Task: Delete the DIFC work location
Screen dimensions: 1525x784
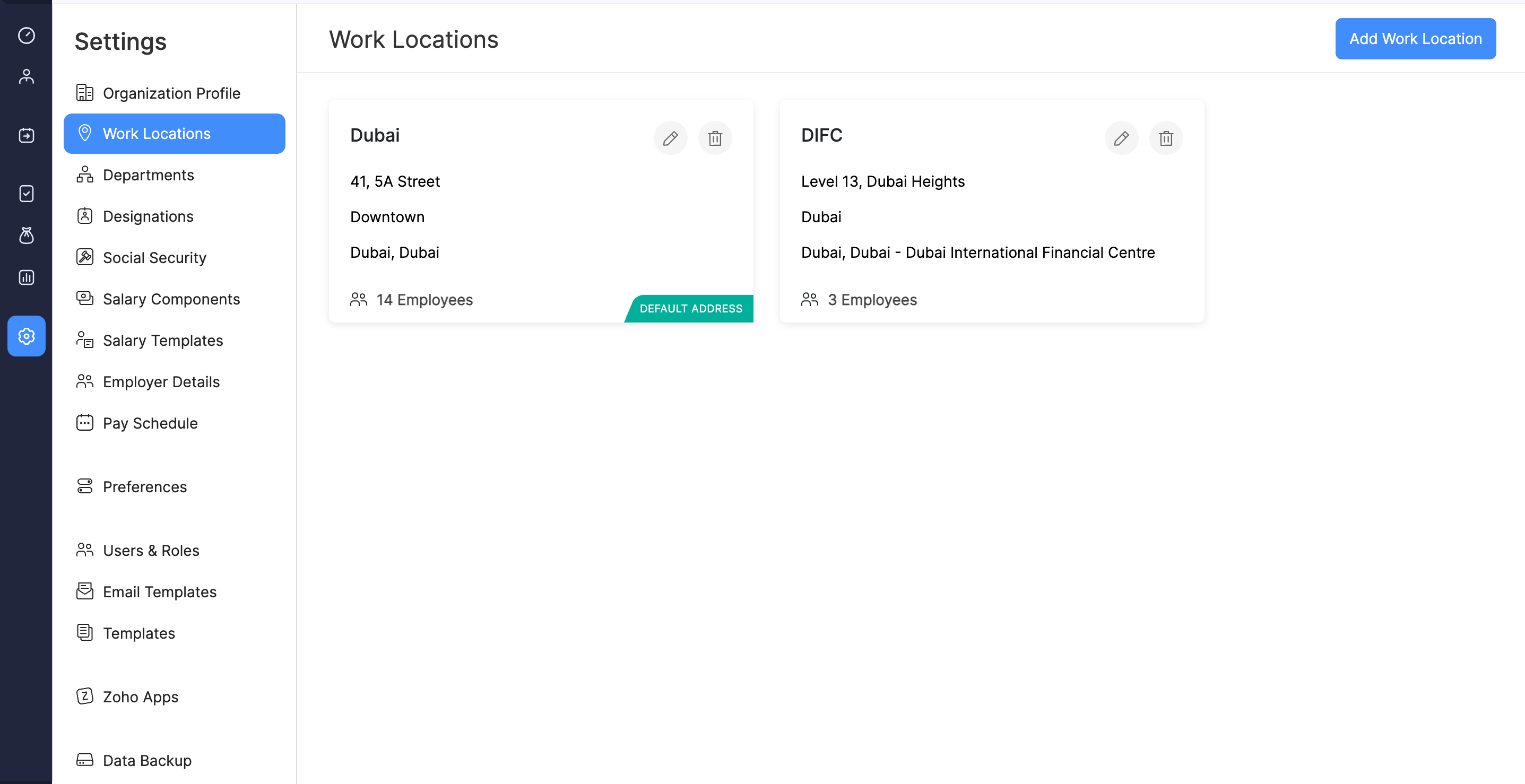Action: pos(1166,138)
